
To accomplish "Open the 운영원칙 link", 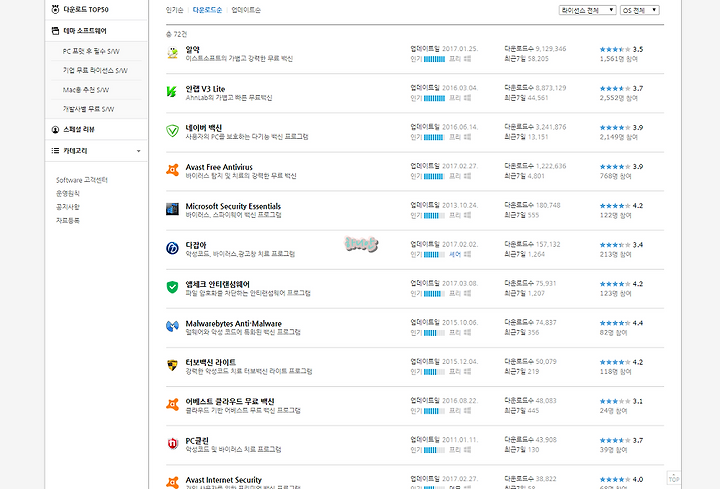I will (68, 193).
